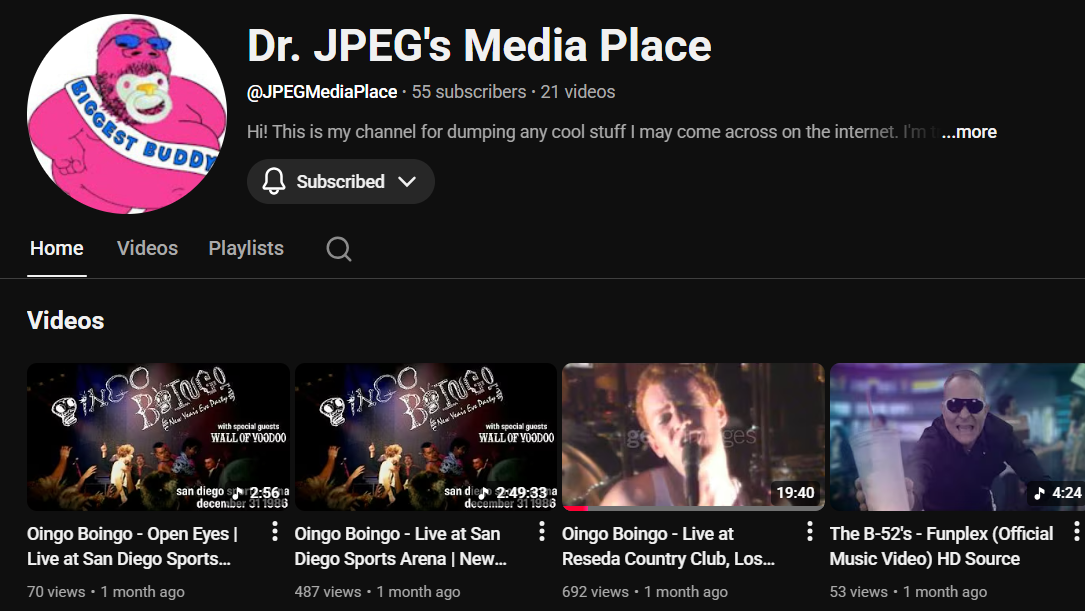The height and width of the screenshot is (611, 1085).
Task: Open options for B-52's Funplex video
Action: (1076, 532)
